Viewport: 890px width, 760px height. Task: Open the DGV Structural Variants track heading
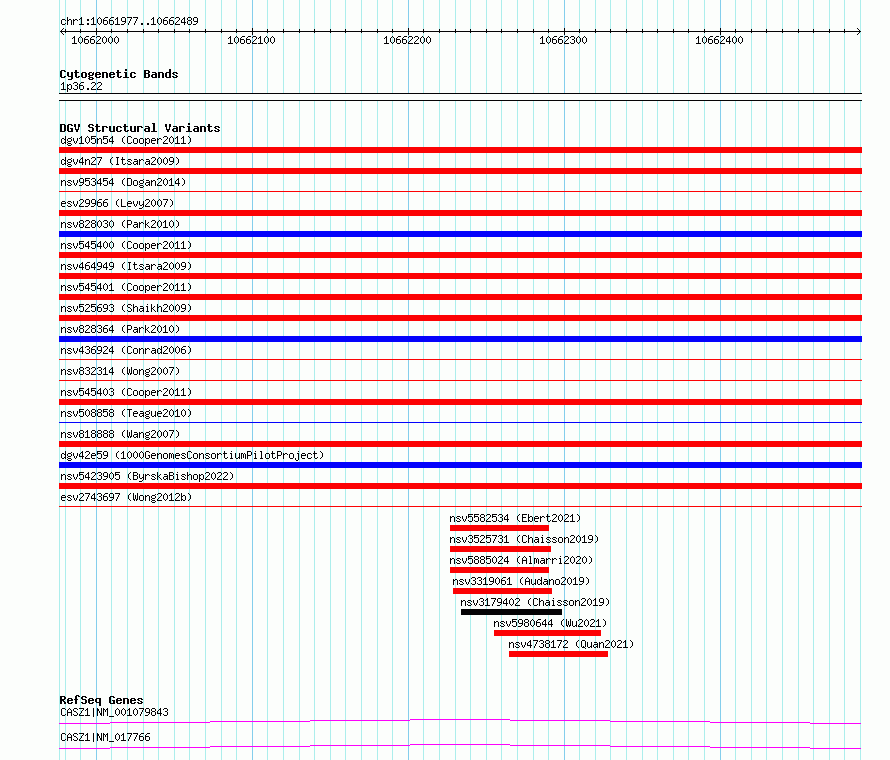140,128
